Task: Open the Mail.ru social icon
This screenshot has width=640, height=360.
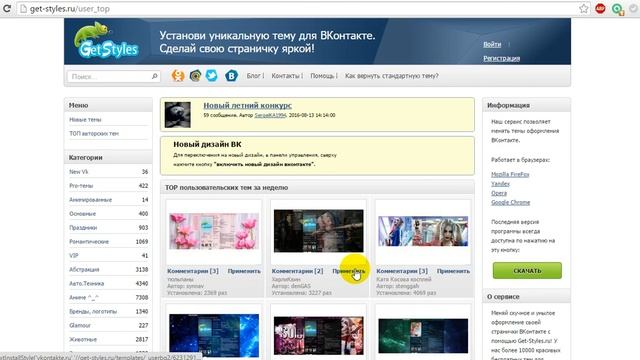Action: 195,76
